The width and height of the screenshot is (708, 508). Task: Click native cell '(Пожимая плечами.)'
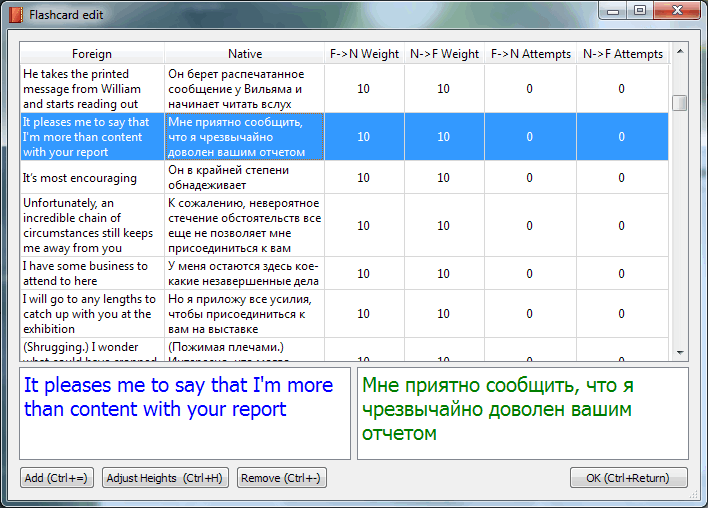pyautogui.click(x=244, y=350)
